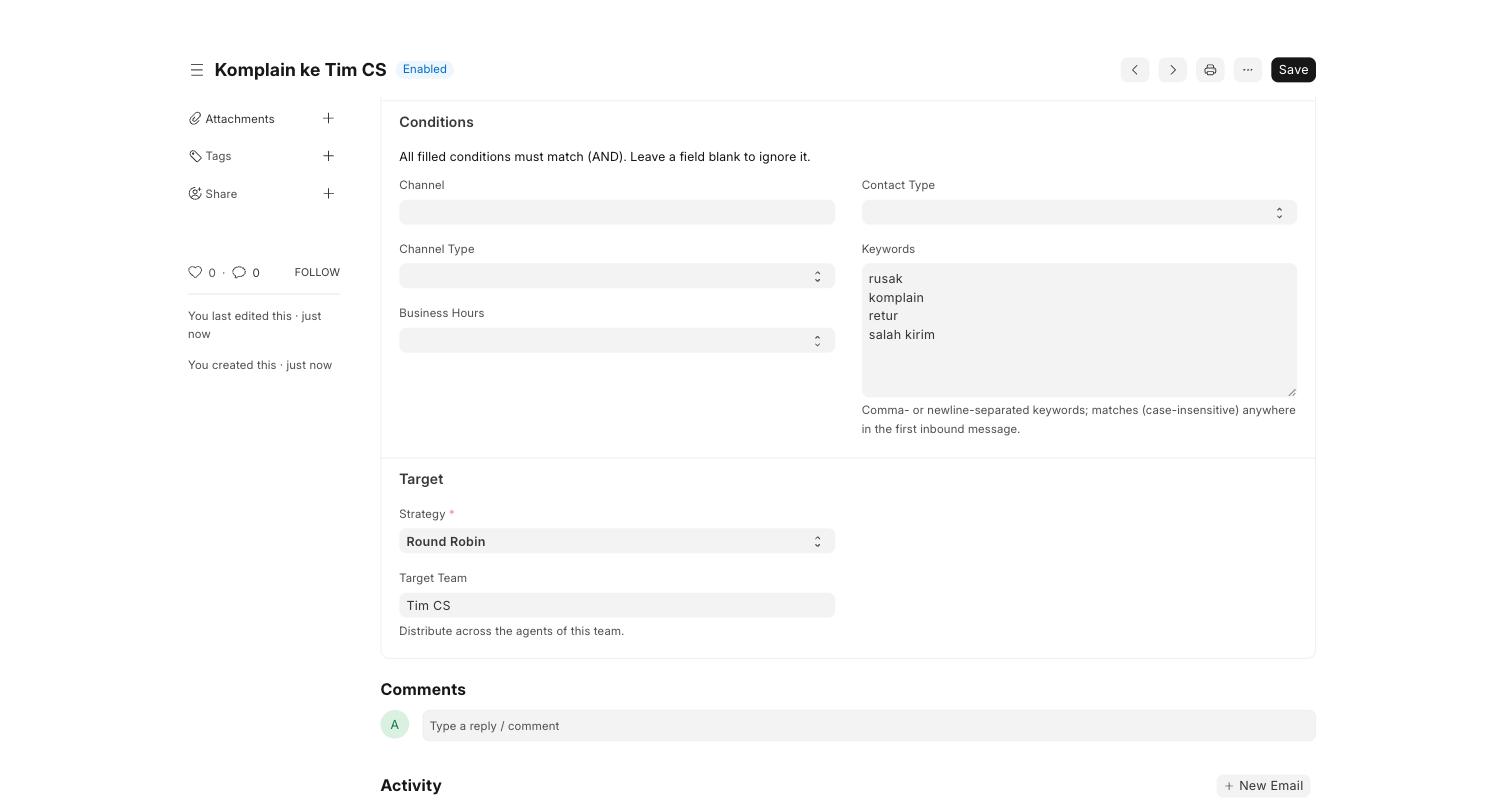1504x812 pixels.
Task: Like this document with heart icon
Action: pyautogui.click(x=195, y=272)
